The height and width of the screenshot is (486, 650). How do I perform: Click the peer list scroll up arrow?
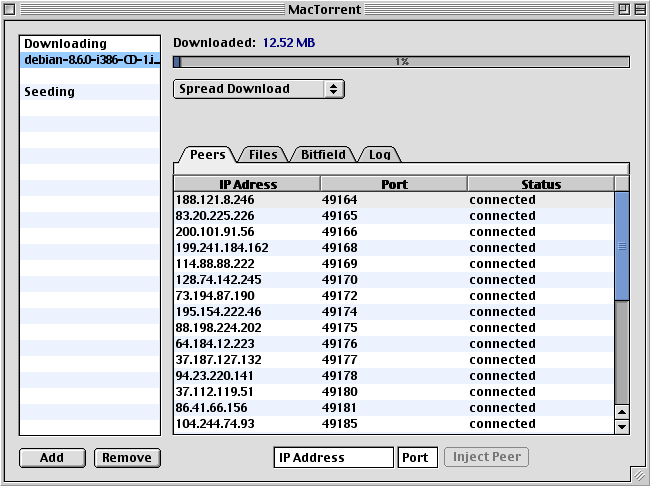tap(622, 412)
